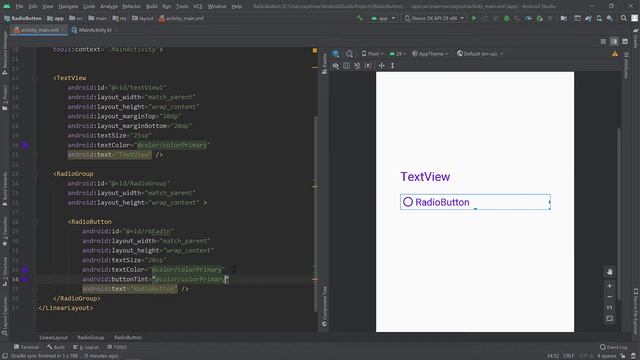Select the TextView in the layout preview
Image resolution: width=640 pixels, height=360 pixels.
(x=425, y=177)
